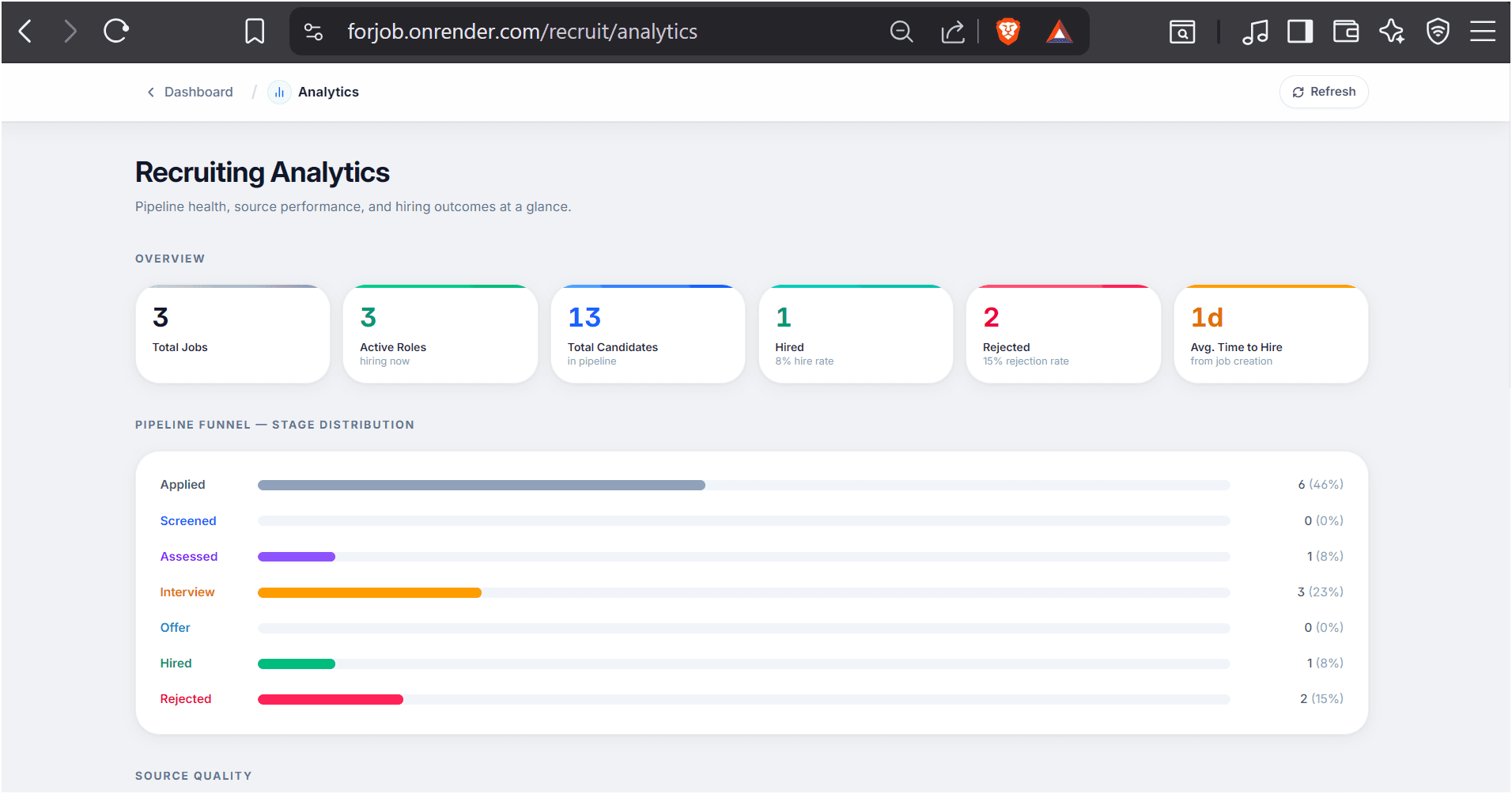
Task: Select the Hired overview card
Action: point(856,334)
